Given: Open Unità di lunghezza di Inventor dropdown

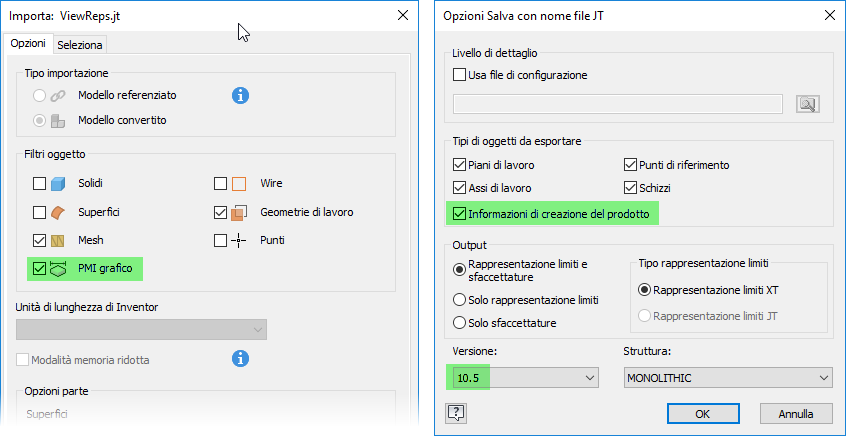Looking at the screenshot, I should coord(141,330).
